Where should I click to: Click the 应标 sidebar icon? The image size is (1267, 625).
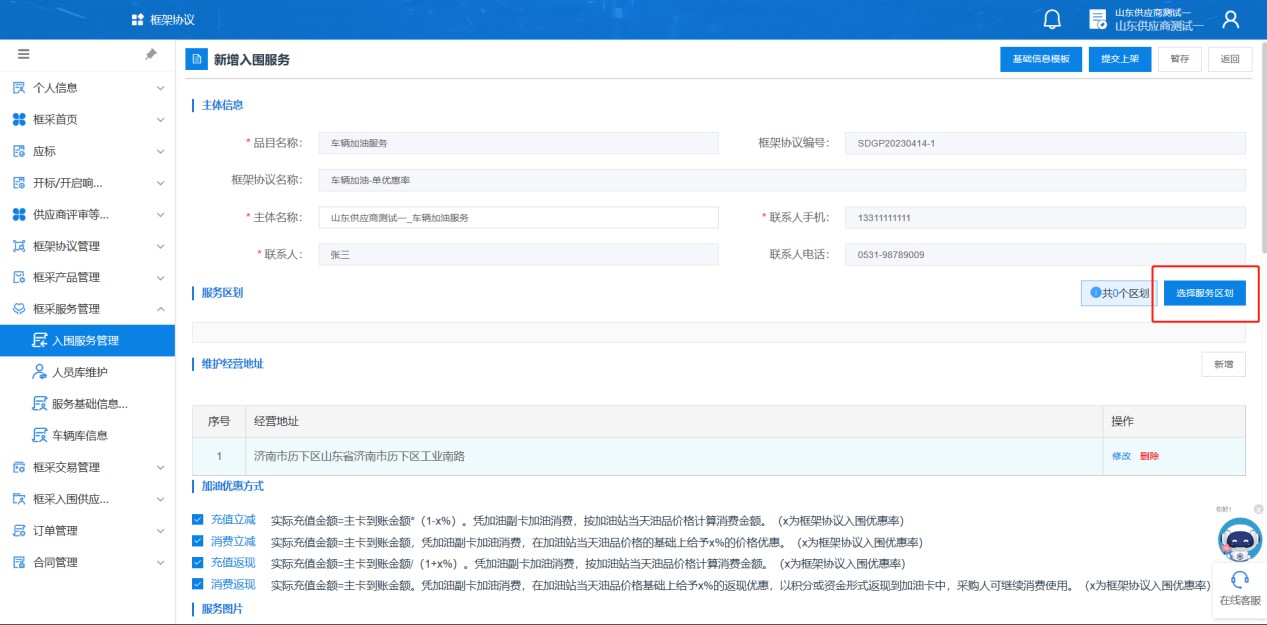point(19,151)
